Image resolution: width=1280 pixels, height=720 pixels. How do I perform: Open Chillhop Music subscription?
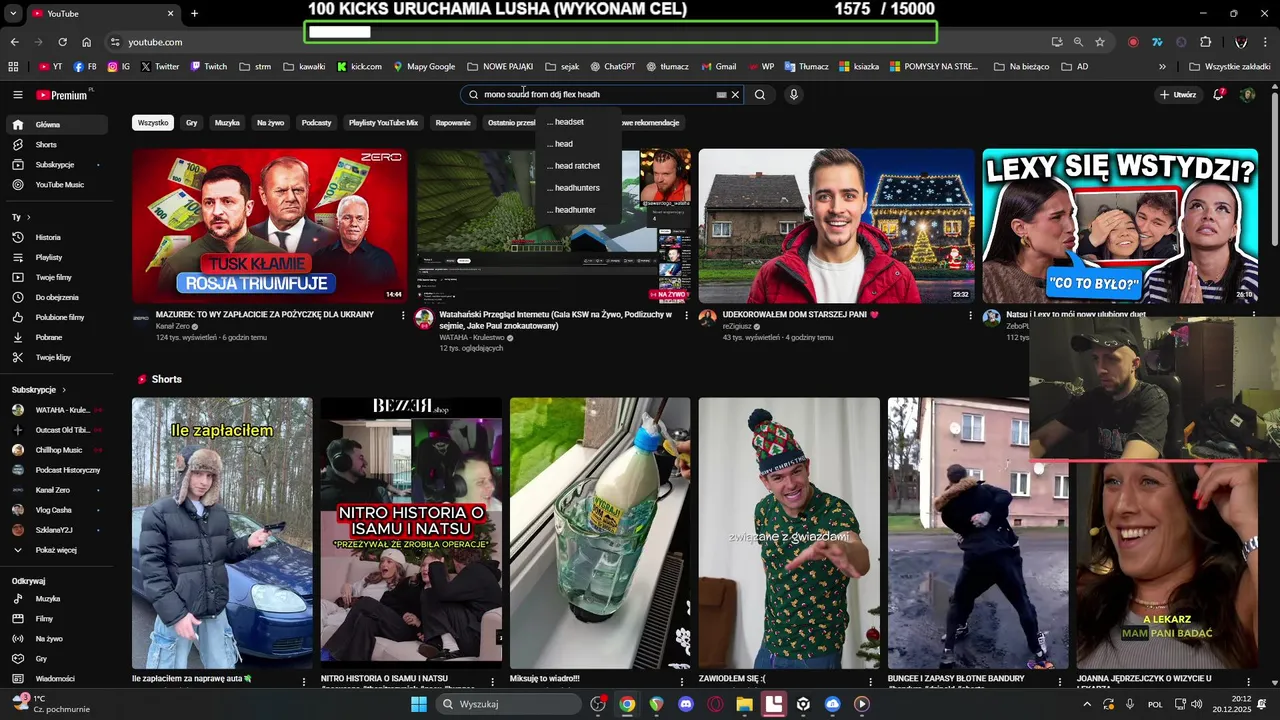point(56,450)
